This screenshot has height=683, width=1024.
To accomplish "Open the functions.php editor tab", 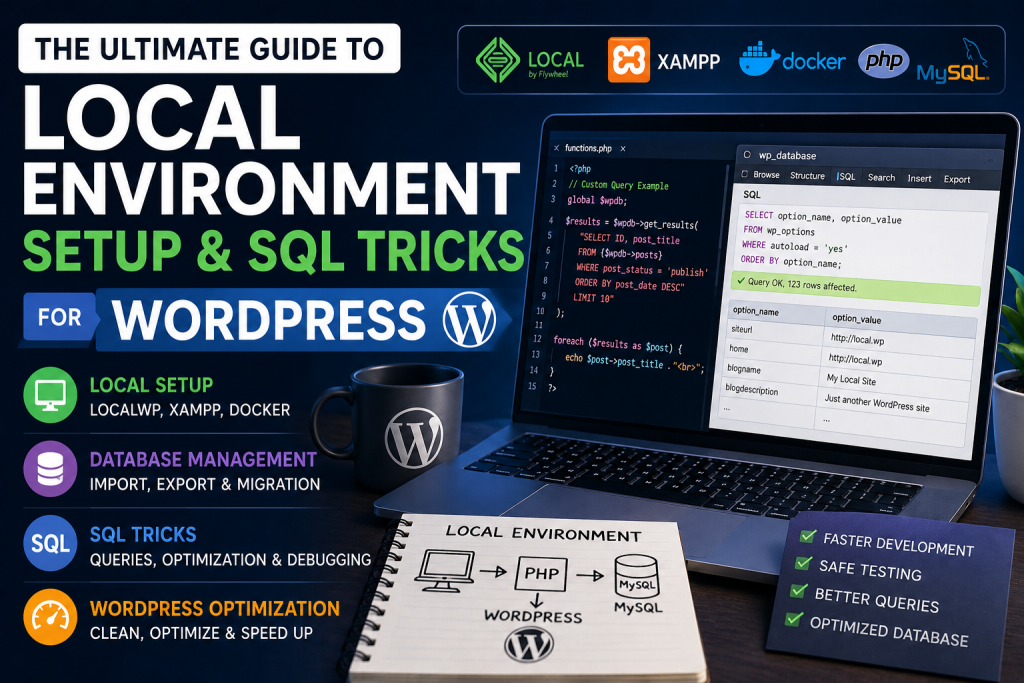I will click(x=588, y=148).
